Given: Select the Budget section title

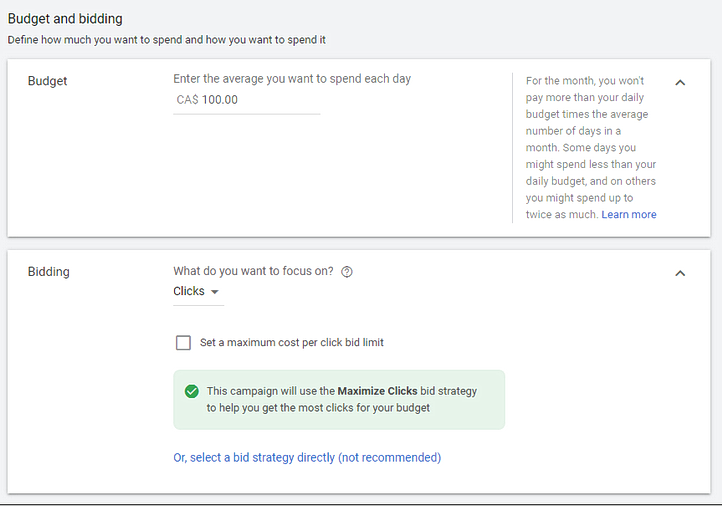Looking at the screenshot, I should click(47, 80).
